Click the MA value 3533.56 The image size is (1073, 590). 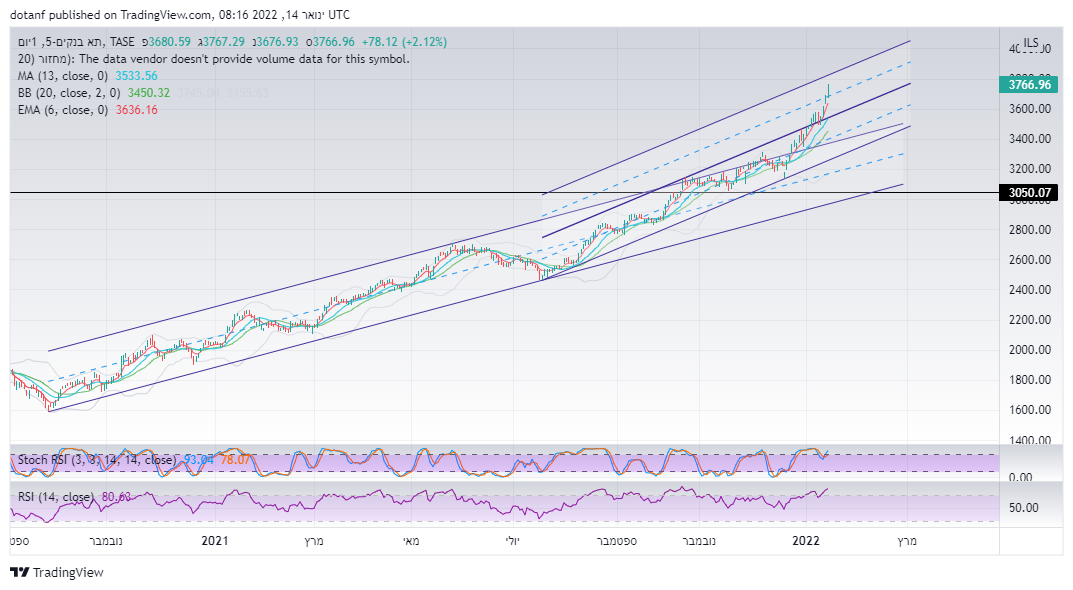coord(136,76)
